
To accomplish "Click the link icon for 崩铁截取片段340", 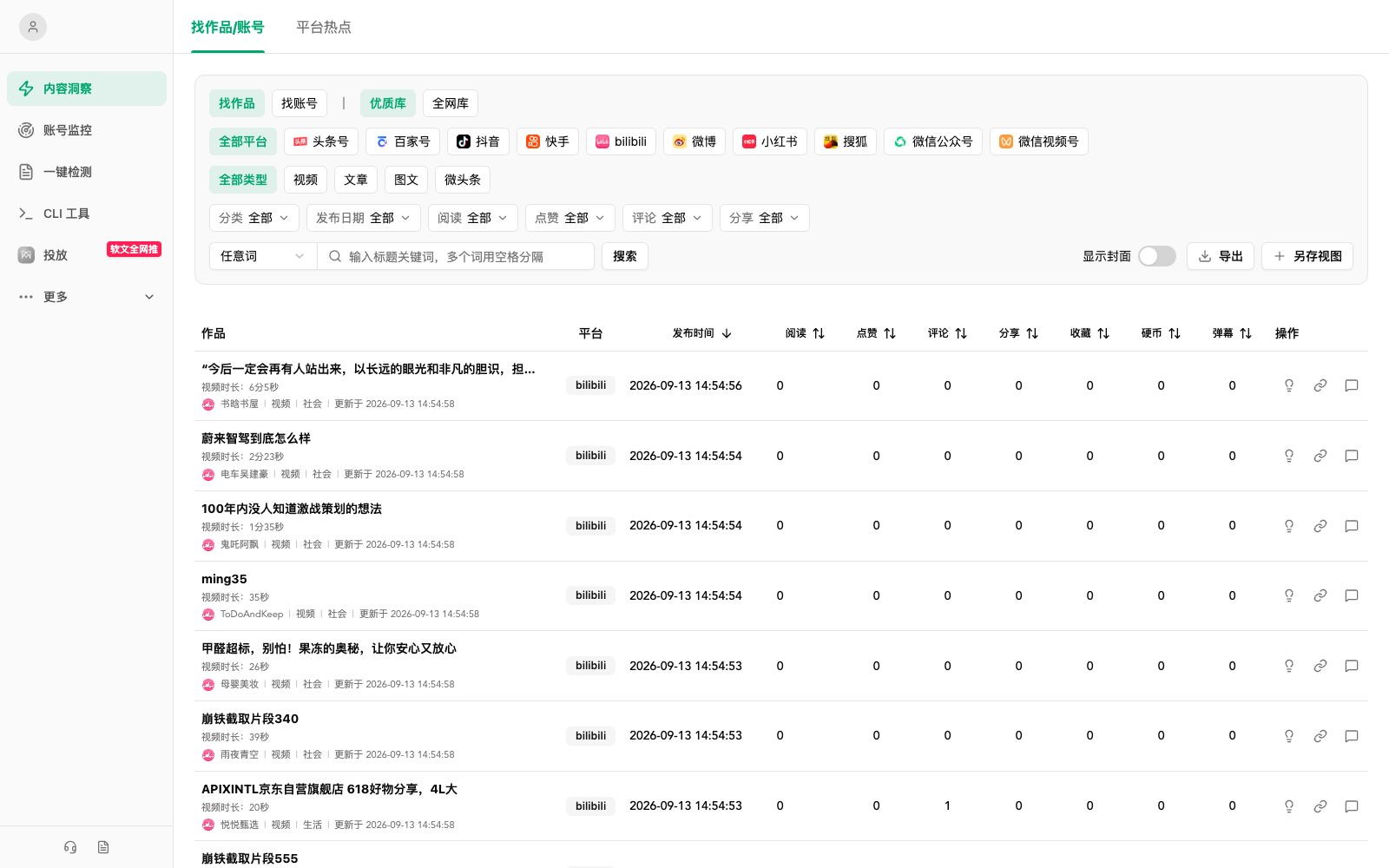I will coord(1320,736).
